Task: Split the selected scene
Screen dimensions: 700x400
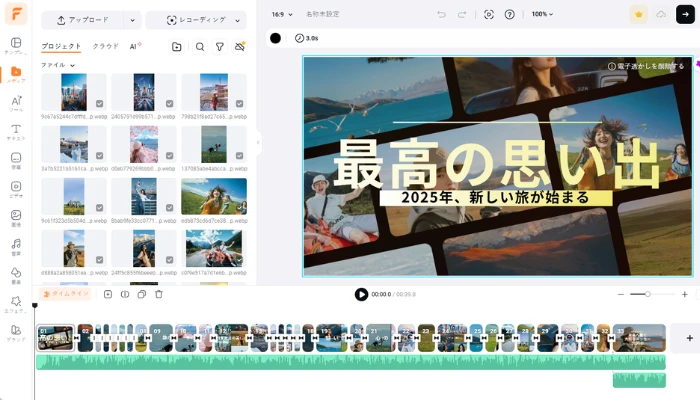Action: (x=125, y=294)
